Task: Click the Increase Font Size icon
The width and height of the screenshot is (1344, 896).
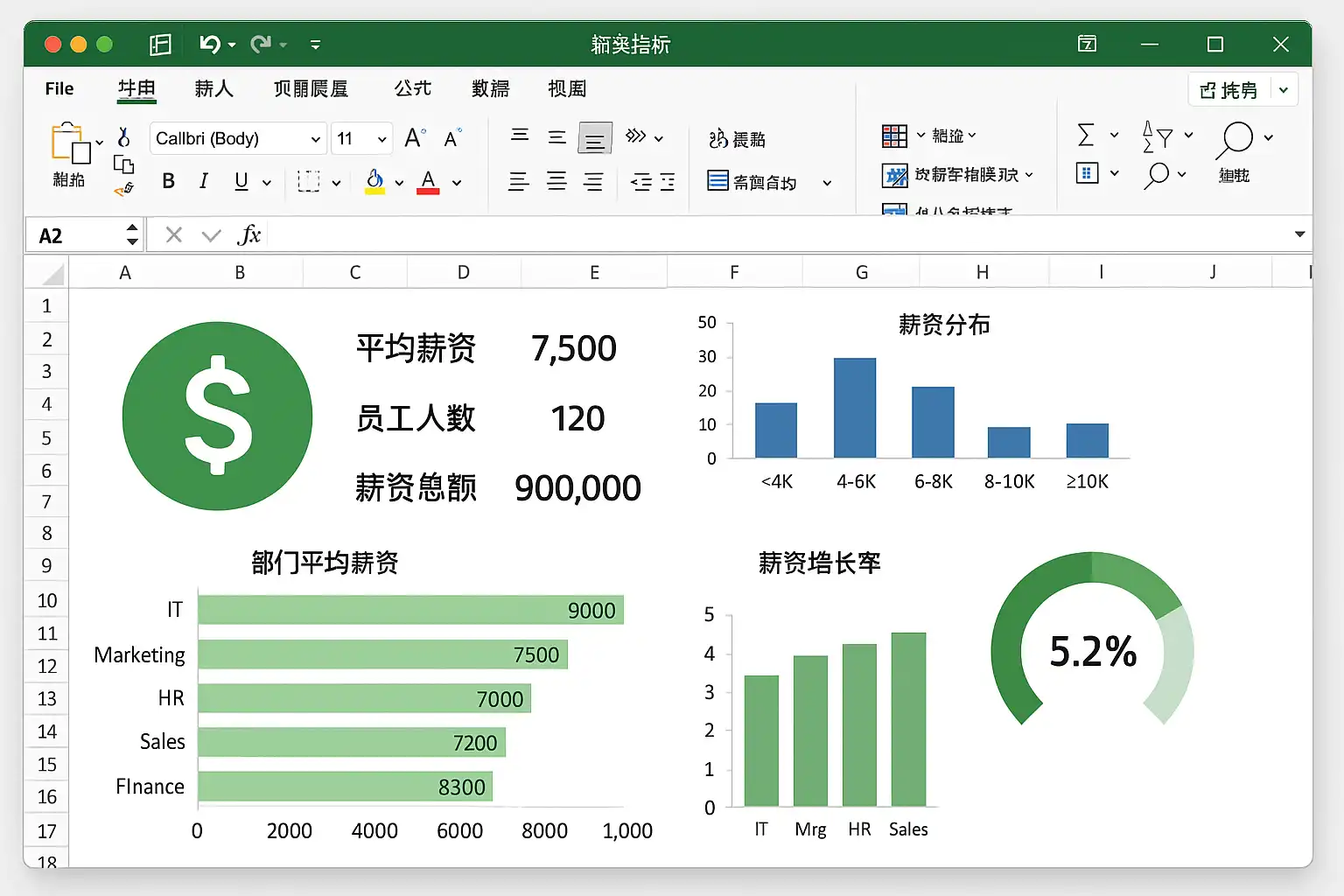Action: [x=414, y=138]
